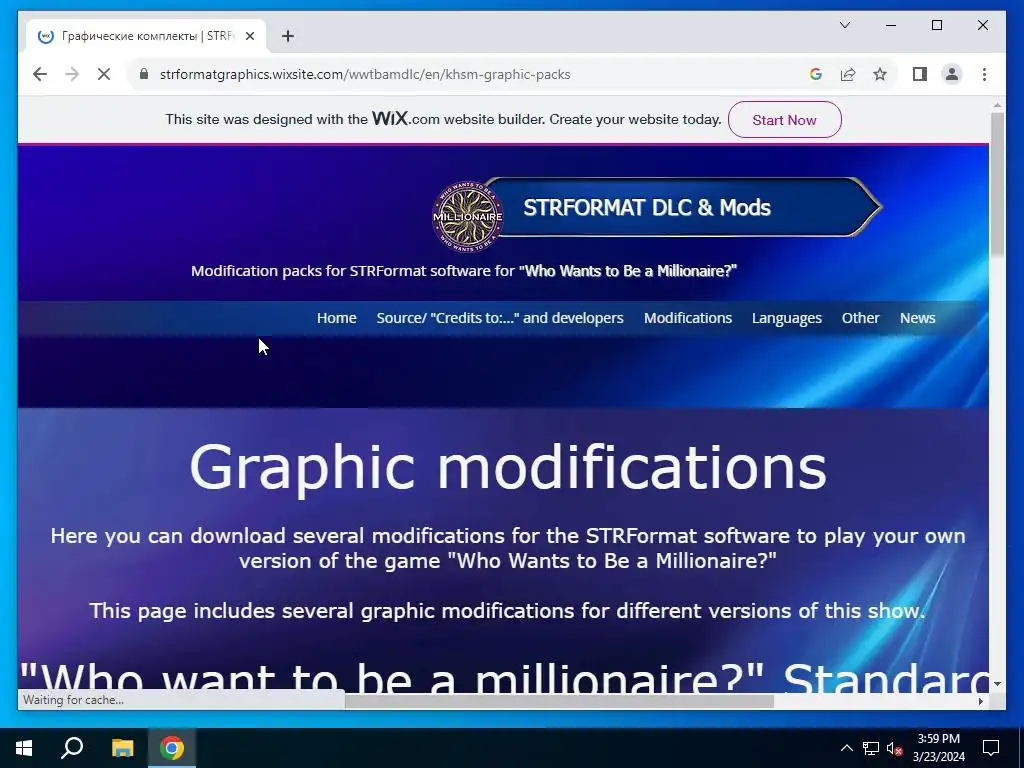Click the Chrome taskbar icon
The image size is (1024, 768).
[172, 748]
